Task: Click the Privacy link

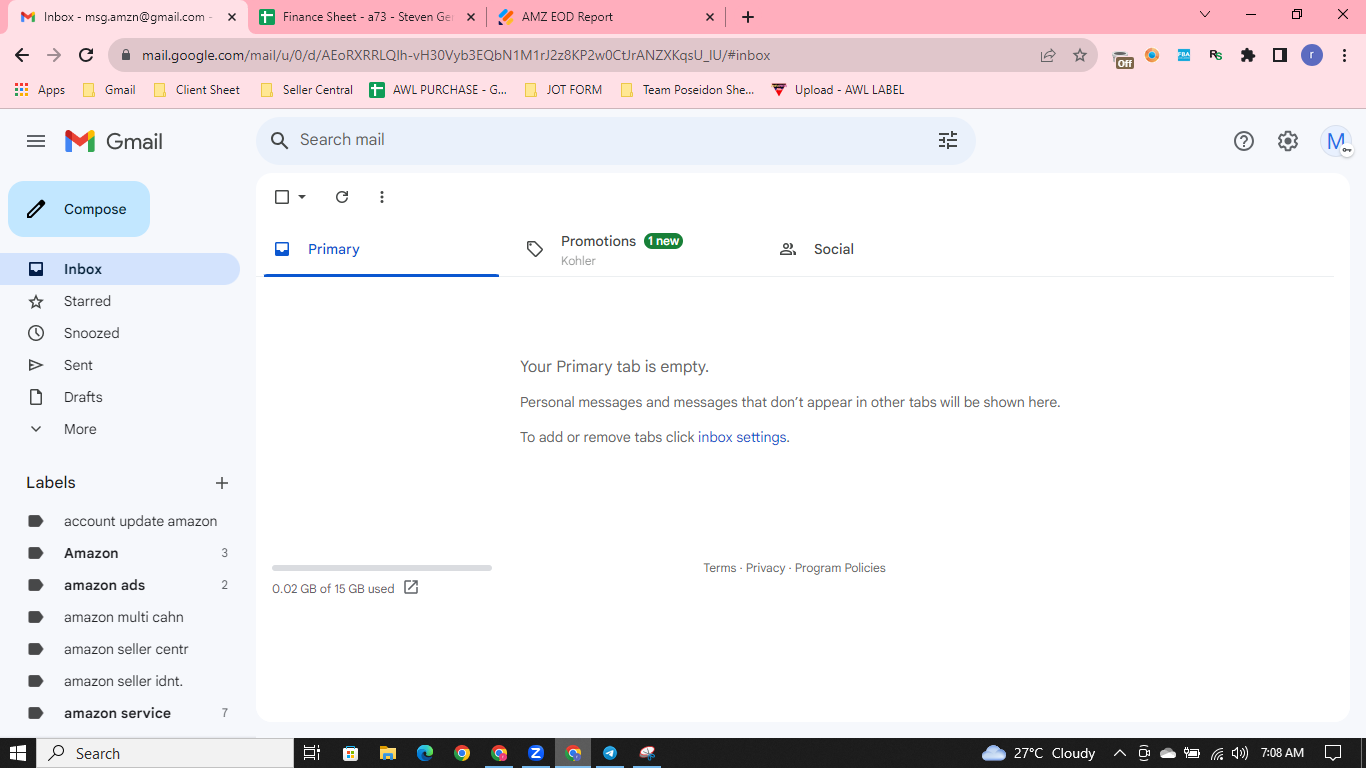Action: (x=765, y=568)
